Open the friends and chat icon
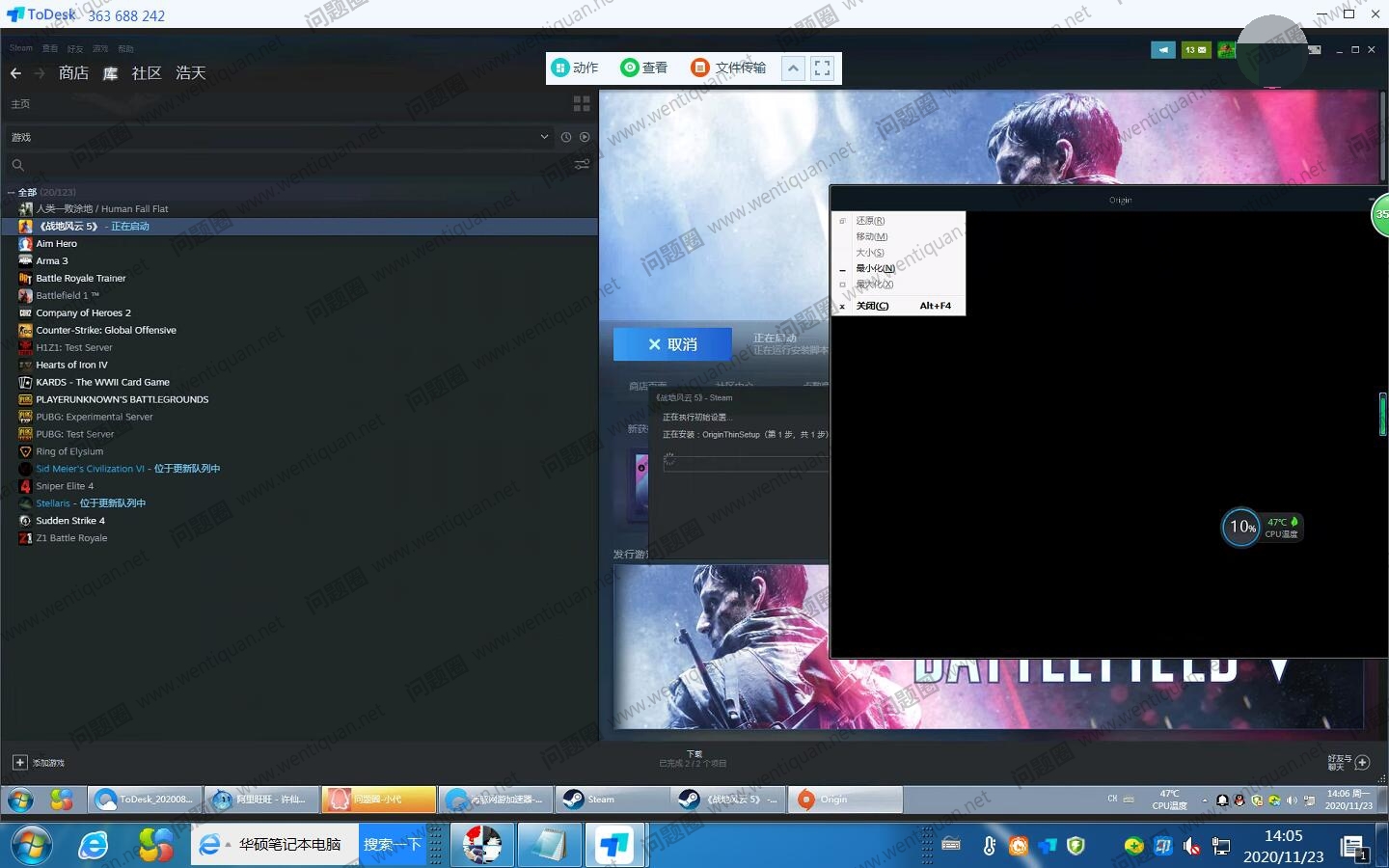Viewport: 1389px width, 868px height. coord(1362,763)
